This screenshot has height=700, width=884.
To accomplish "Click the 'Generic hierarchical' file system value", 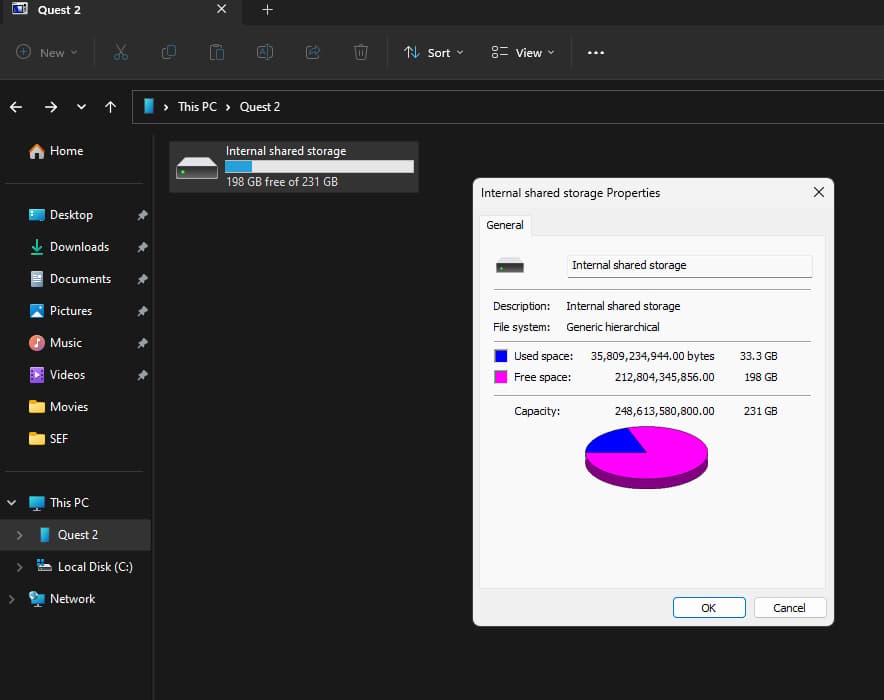I will (x=613, y=327).
